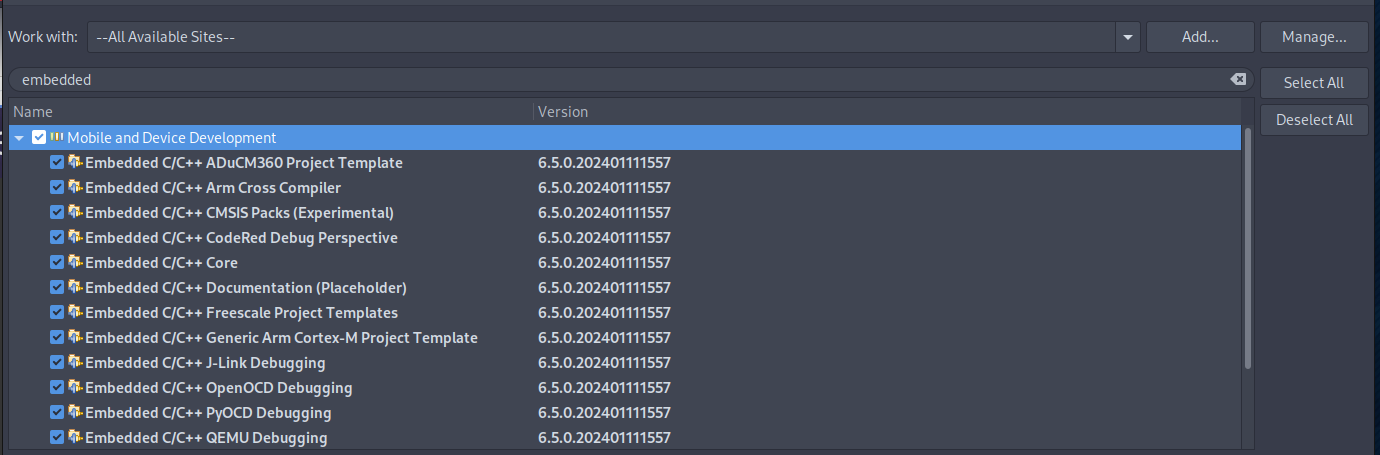
Task: Click the CMSIS Packs feature icon
Action: coord(75,213)
